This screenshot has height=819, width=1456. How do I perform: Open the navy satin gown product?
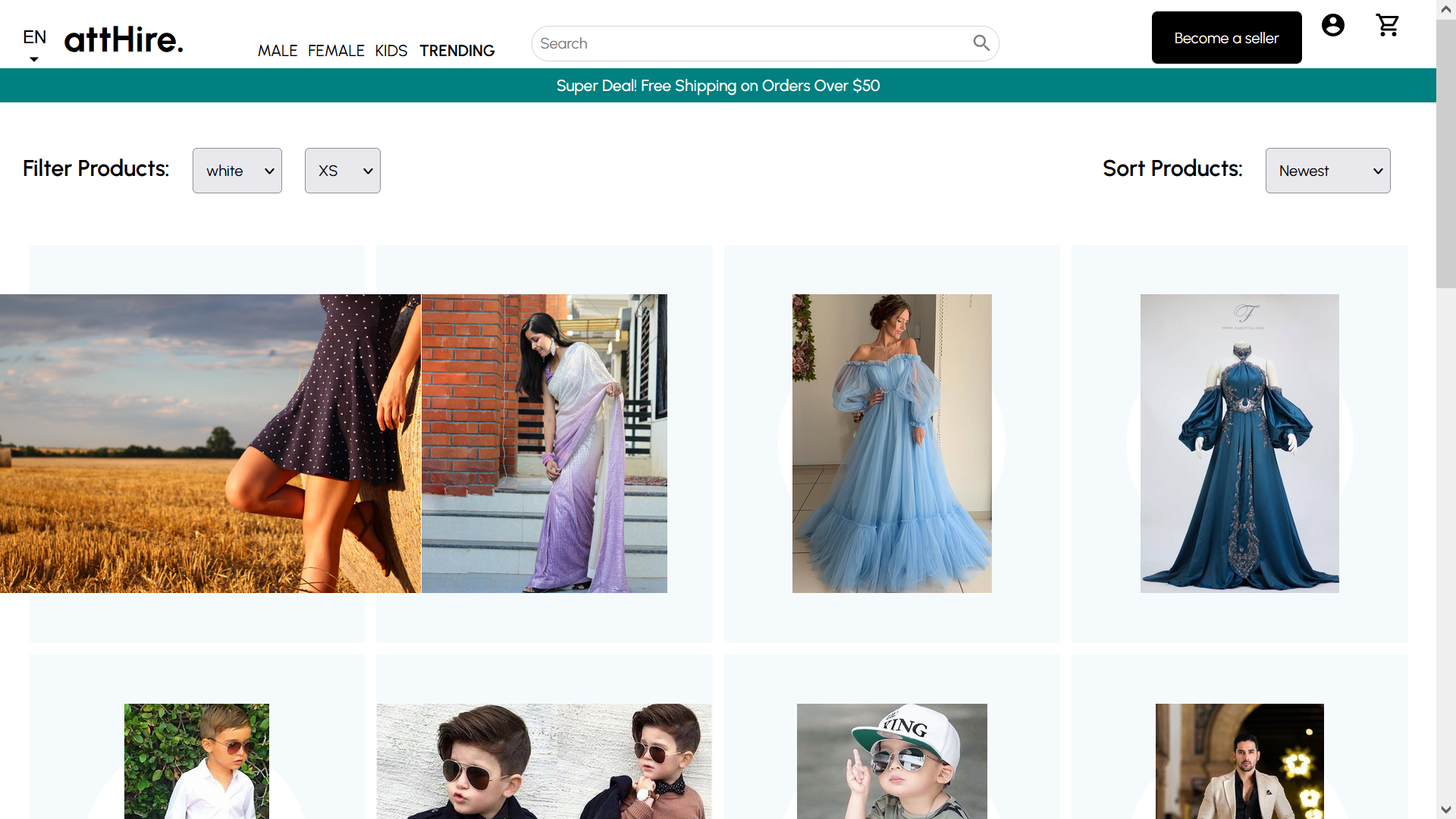pyautogui.click(x=1238, y=443)
